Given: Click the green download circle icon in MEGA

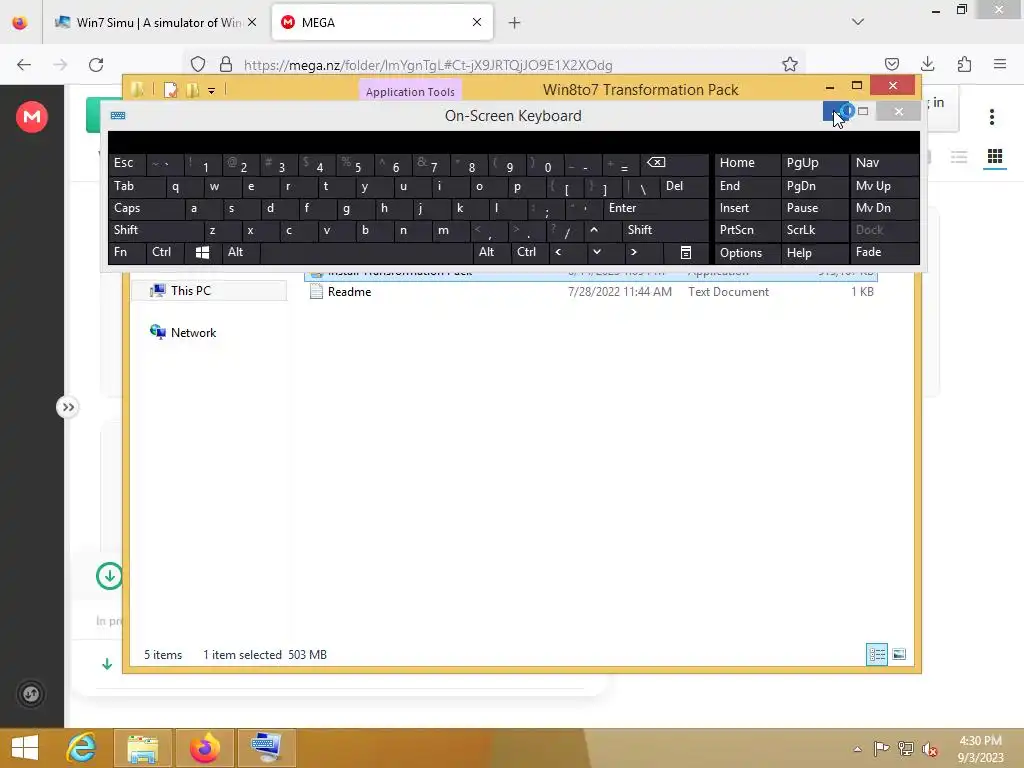Looking at the screenshot, I should click(109, 576).
